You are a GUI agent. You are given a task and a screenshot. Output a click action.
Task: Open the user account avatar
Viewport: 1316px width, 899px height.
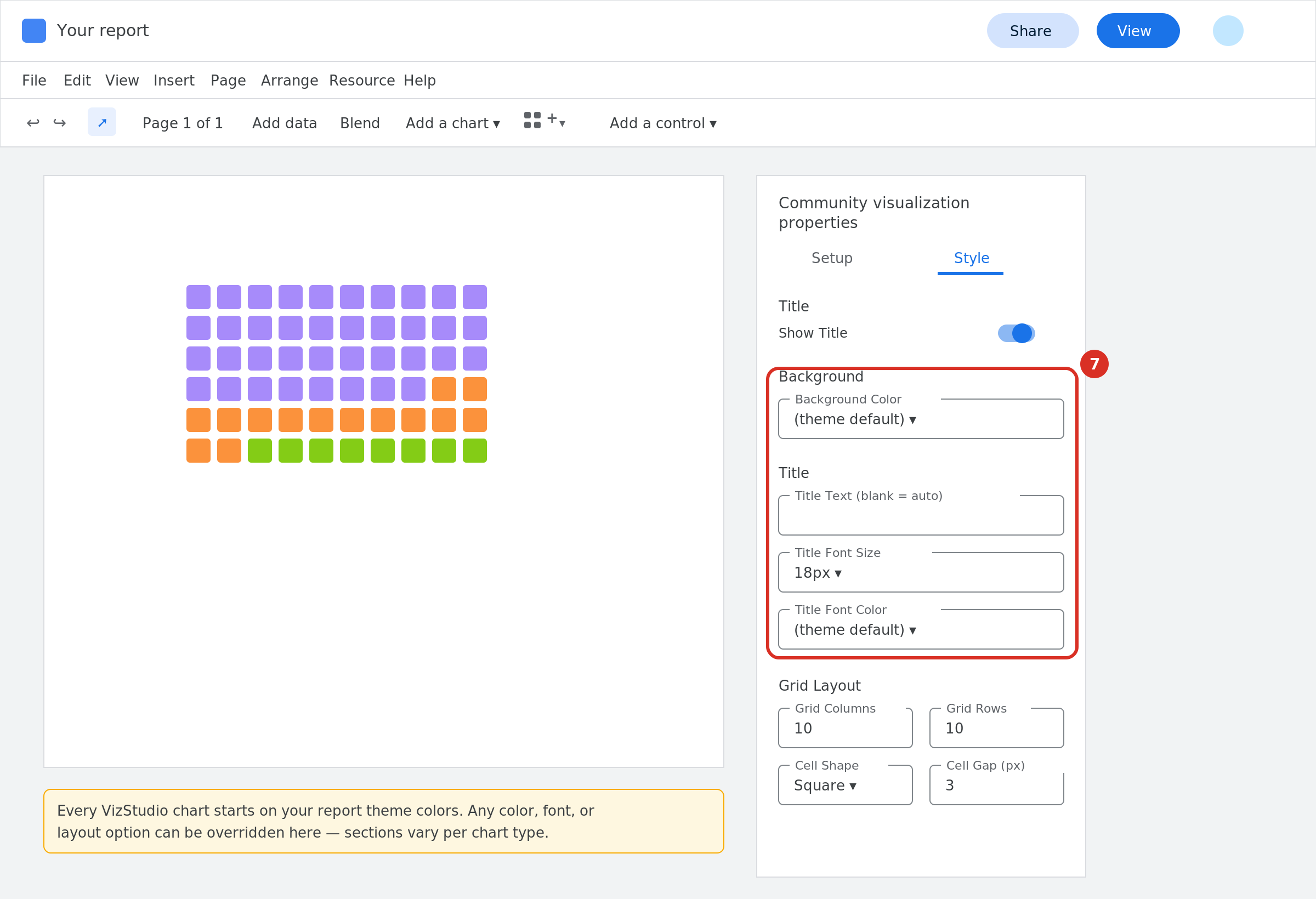[x=1228, y=31]
